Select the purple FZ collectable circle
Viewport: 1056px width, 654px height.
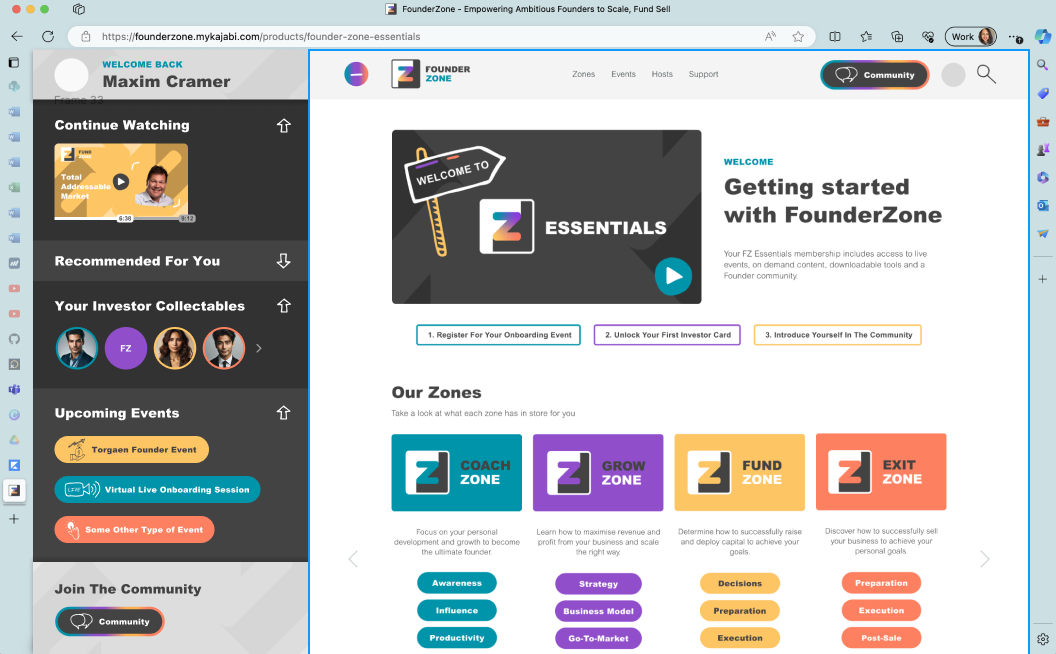pyautogui.click(x=125, y=348)
